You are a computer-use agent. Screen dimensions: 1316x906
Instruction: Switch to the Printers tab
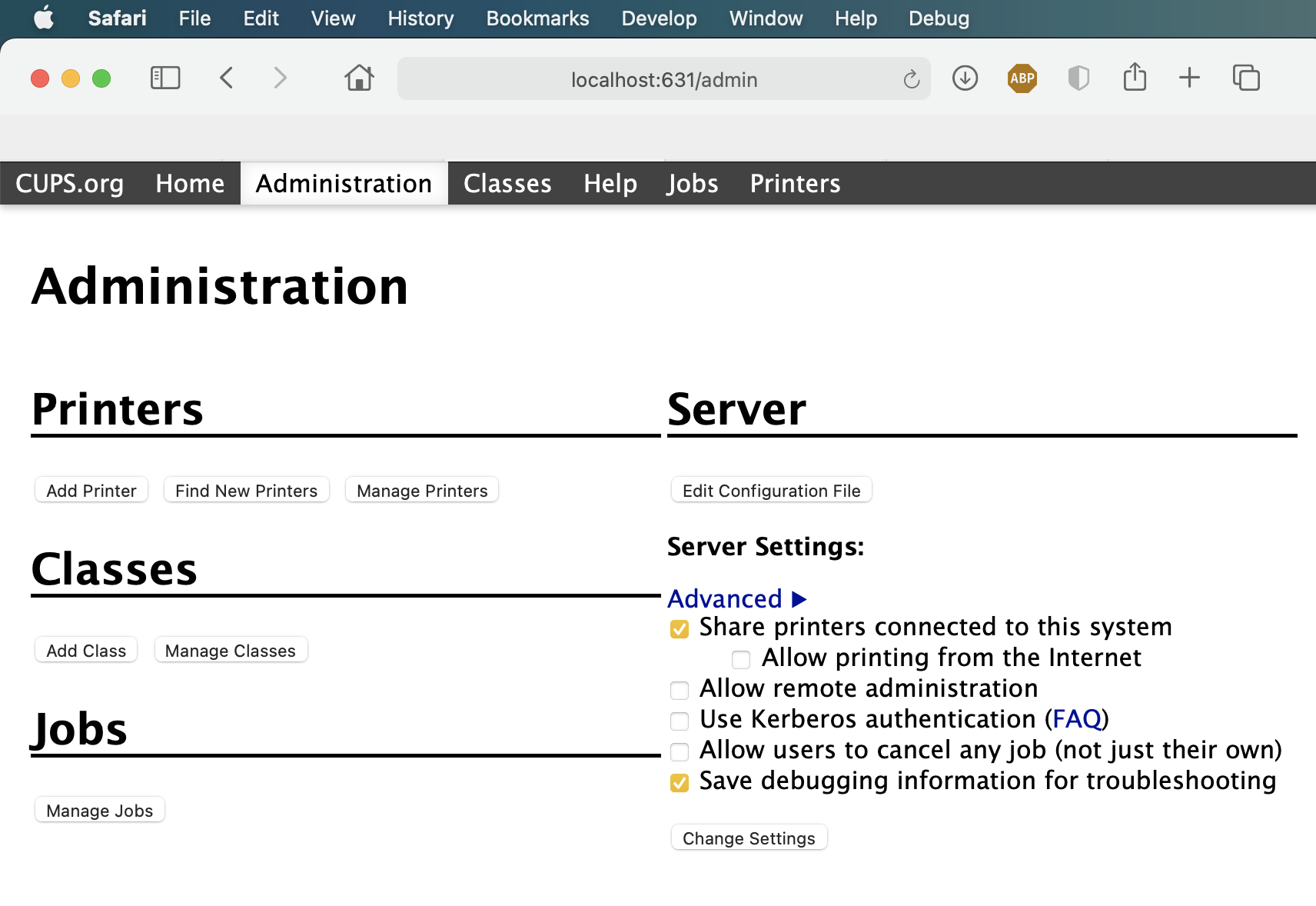point(794,183)
